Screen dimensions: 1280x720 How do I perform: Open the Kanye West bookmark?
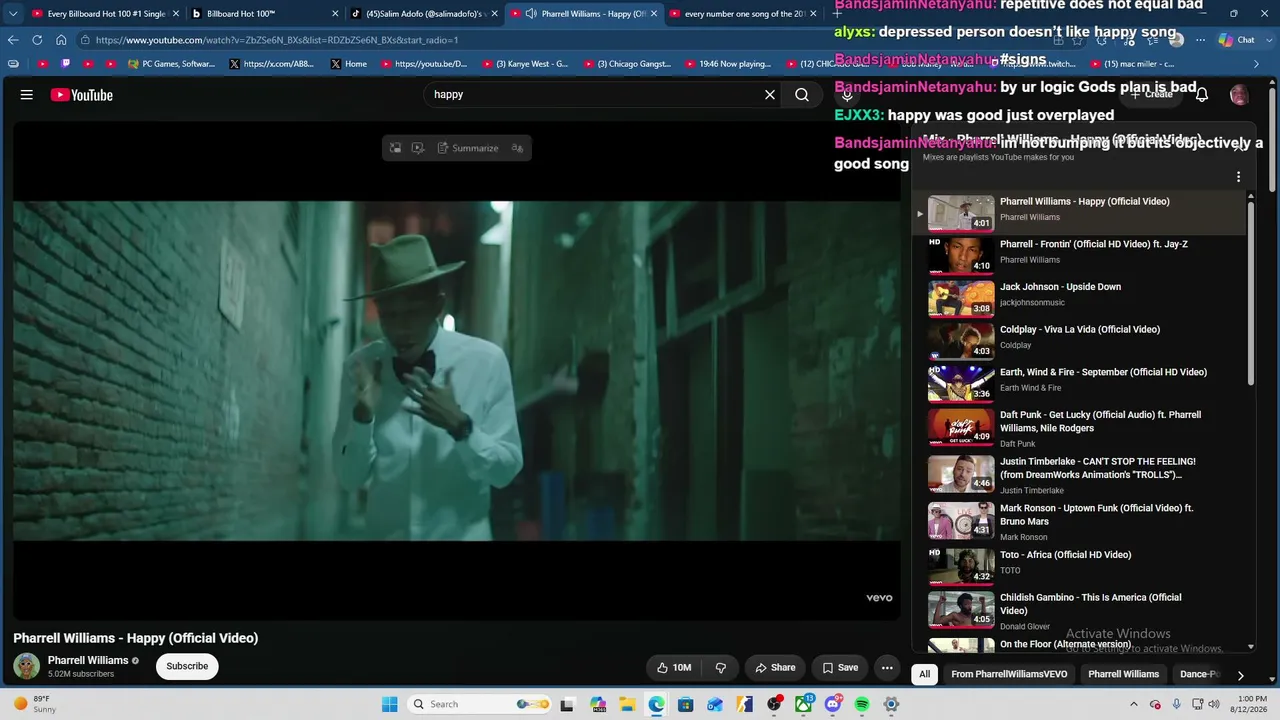(525, 64)
